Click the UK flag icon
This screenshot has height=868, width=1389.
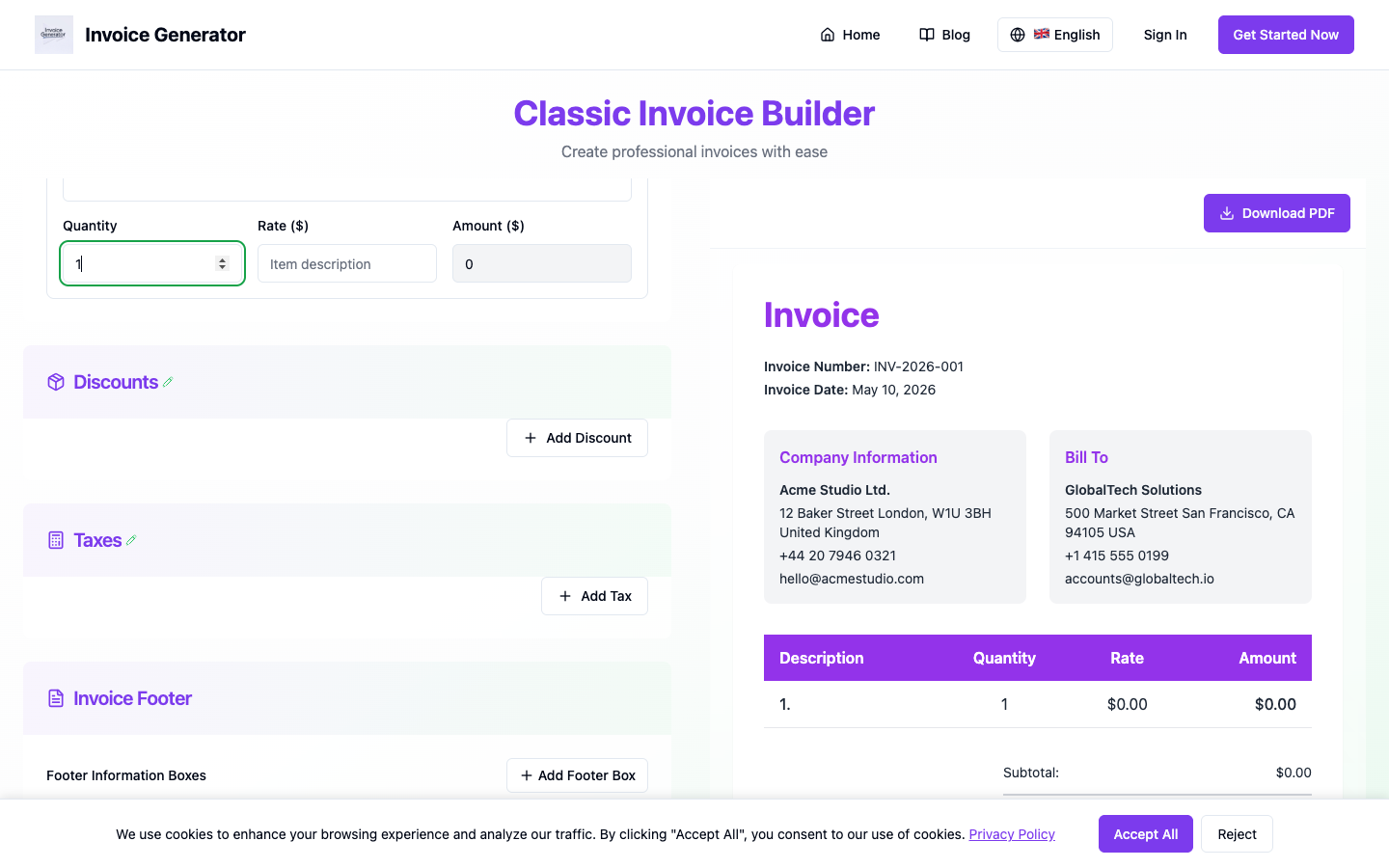point(1042,34)
